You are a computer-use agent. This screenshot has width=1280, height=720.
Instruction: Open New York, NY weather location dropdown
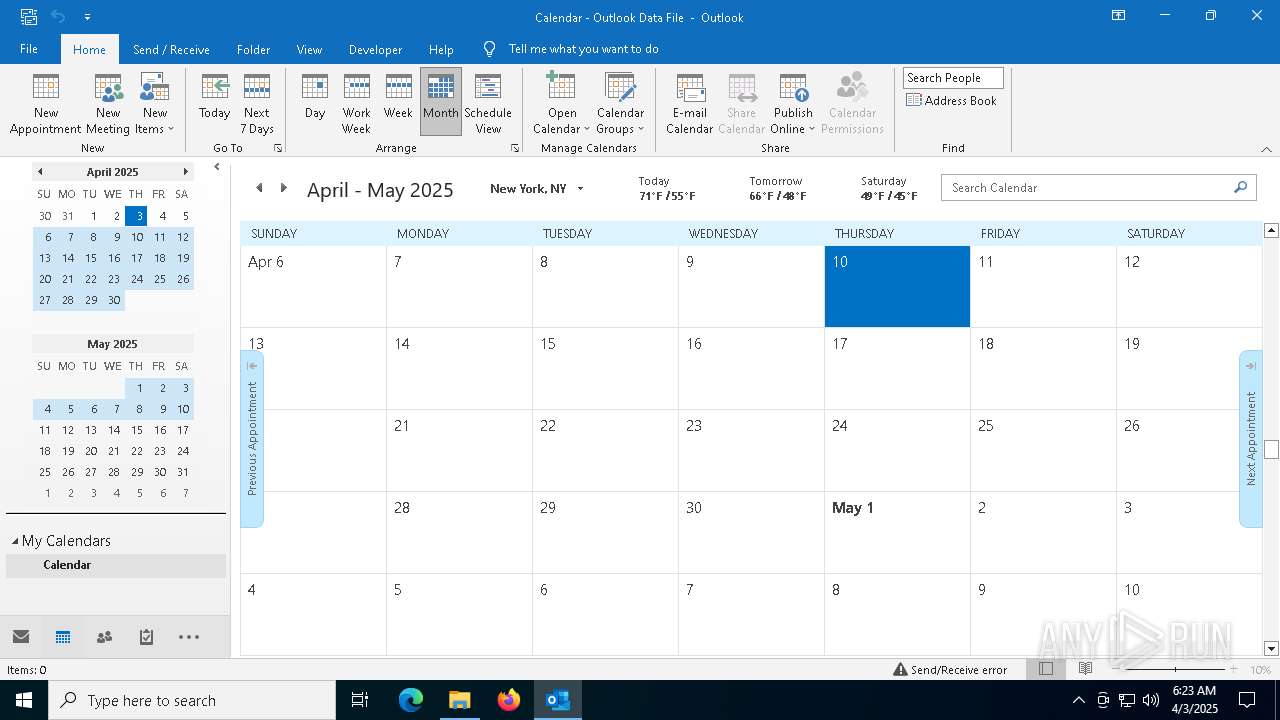580,189
